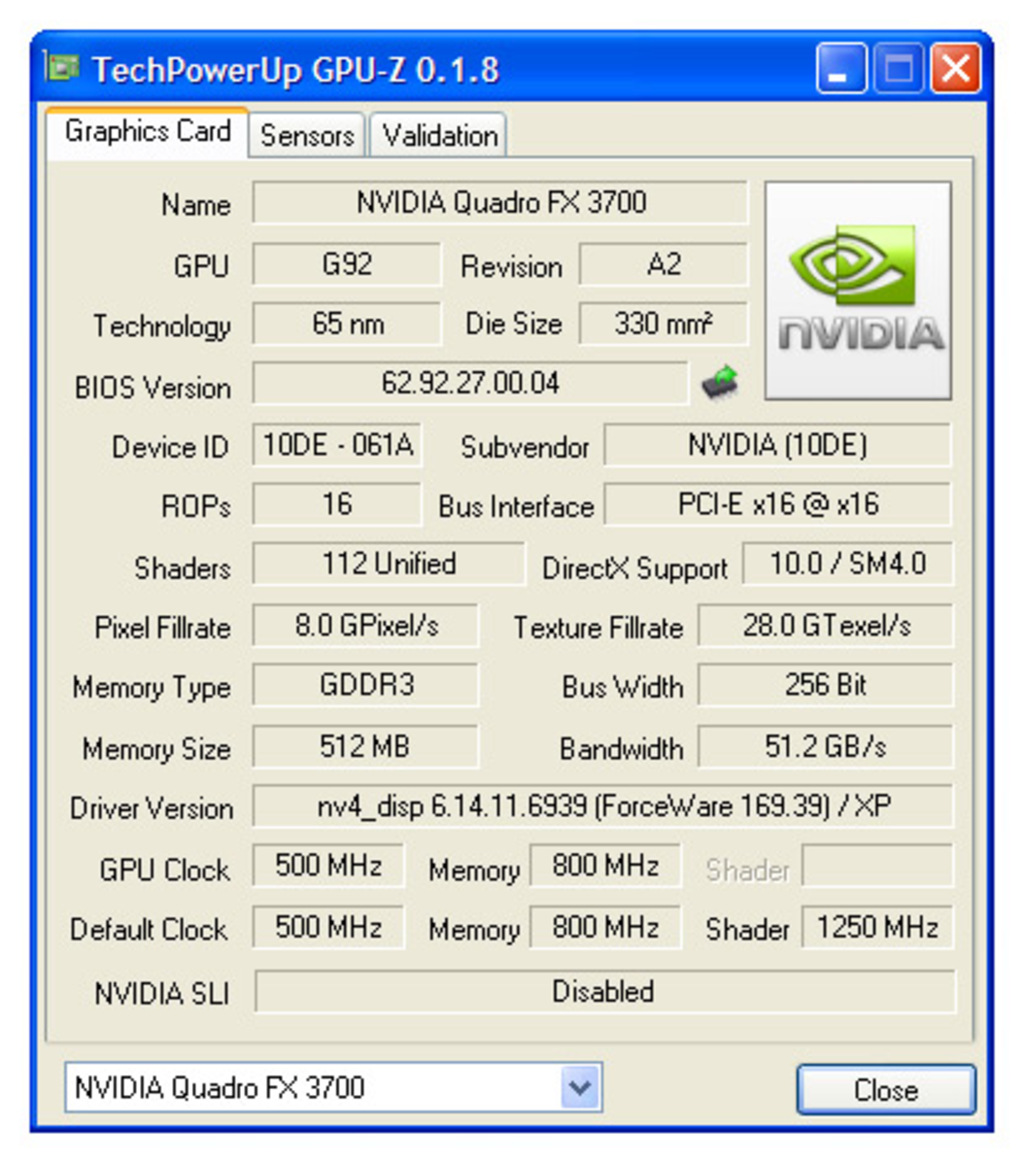1024x1170 pixels.
Task: Click the BIOS save chip icon
Action: pos(720,384)
